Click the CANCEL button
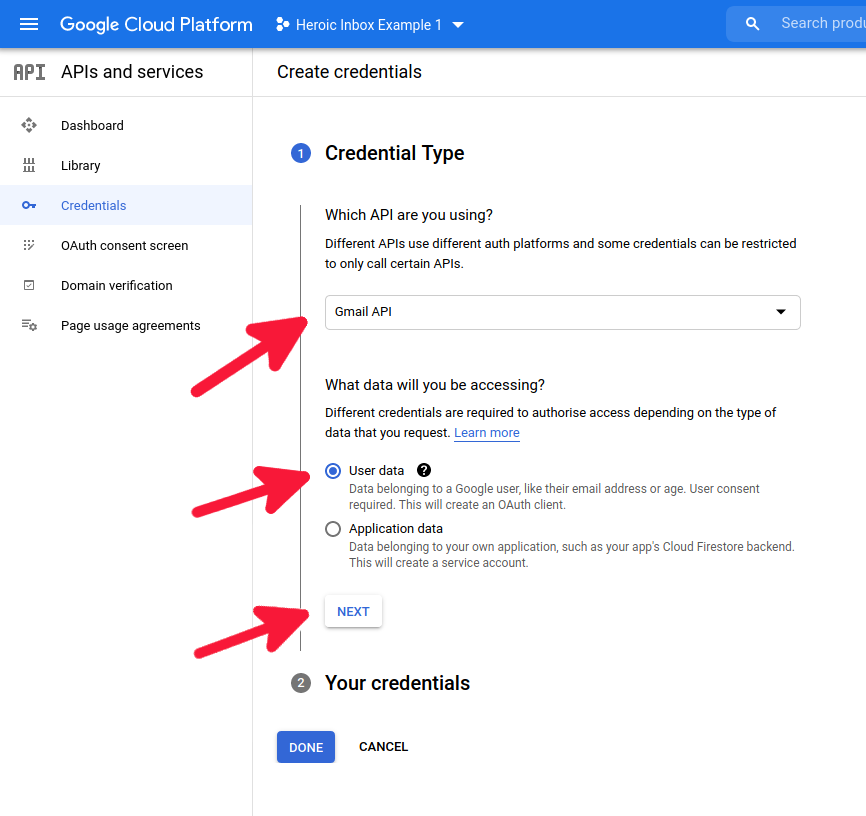Viewport: 866px width, 816px height. point(383,747)
